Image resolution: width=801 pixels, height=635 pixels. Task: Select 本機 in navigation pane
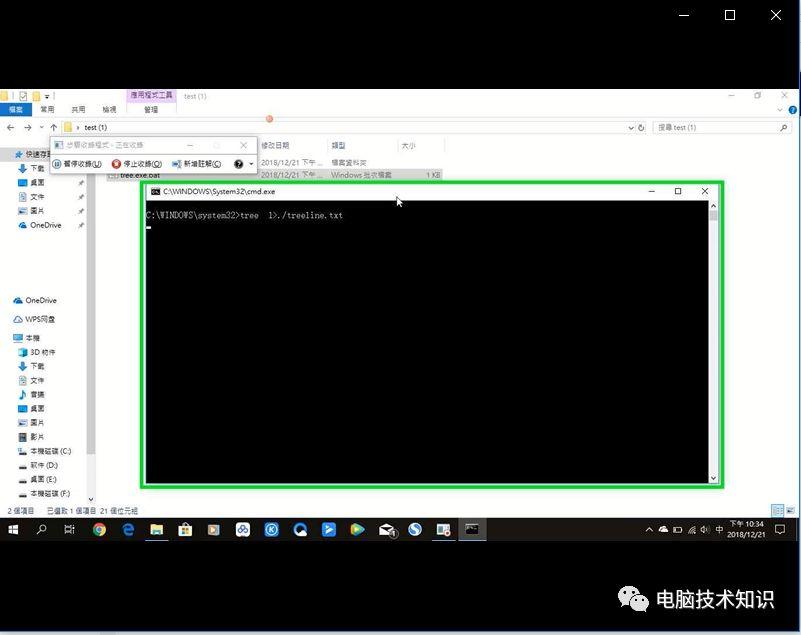click(x=26, y=338)
